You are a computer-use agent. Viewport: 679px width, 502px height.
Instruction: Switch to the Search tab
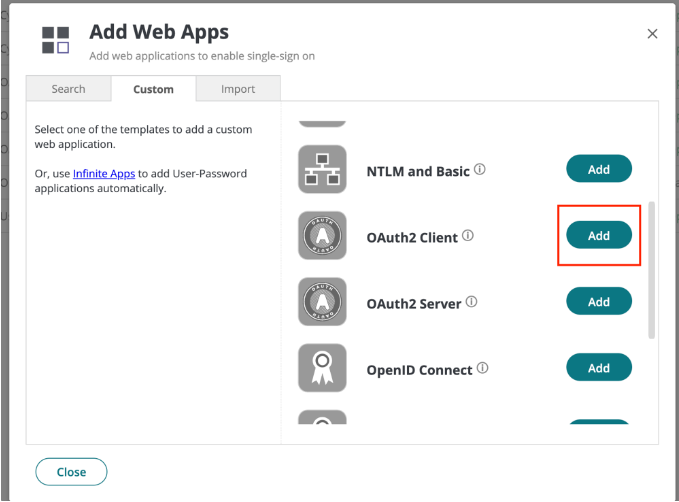pyautogui.click(x=68, y=89)
